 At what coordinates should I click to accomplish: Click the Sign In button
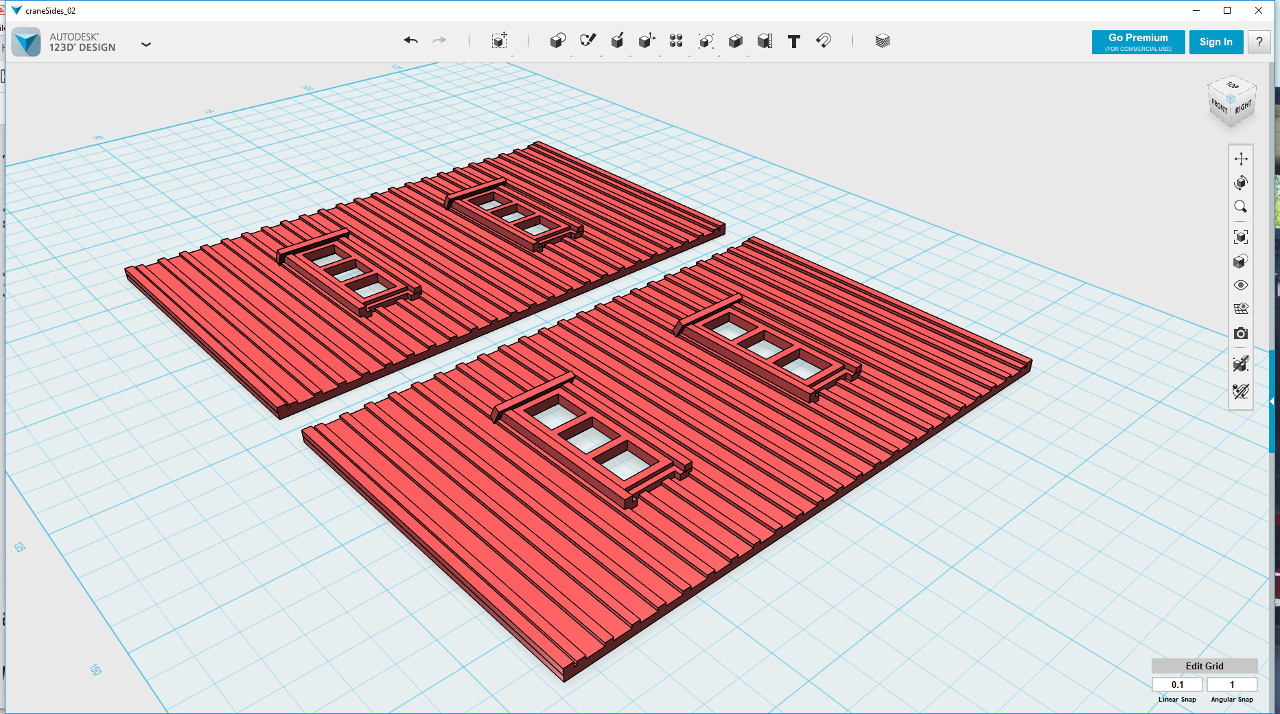pyautogui.click(x=1216, y=42)
